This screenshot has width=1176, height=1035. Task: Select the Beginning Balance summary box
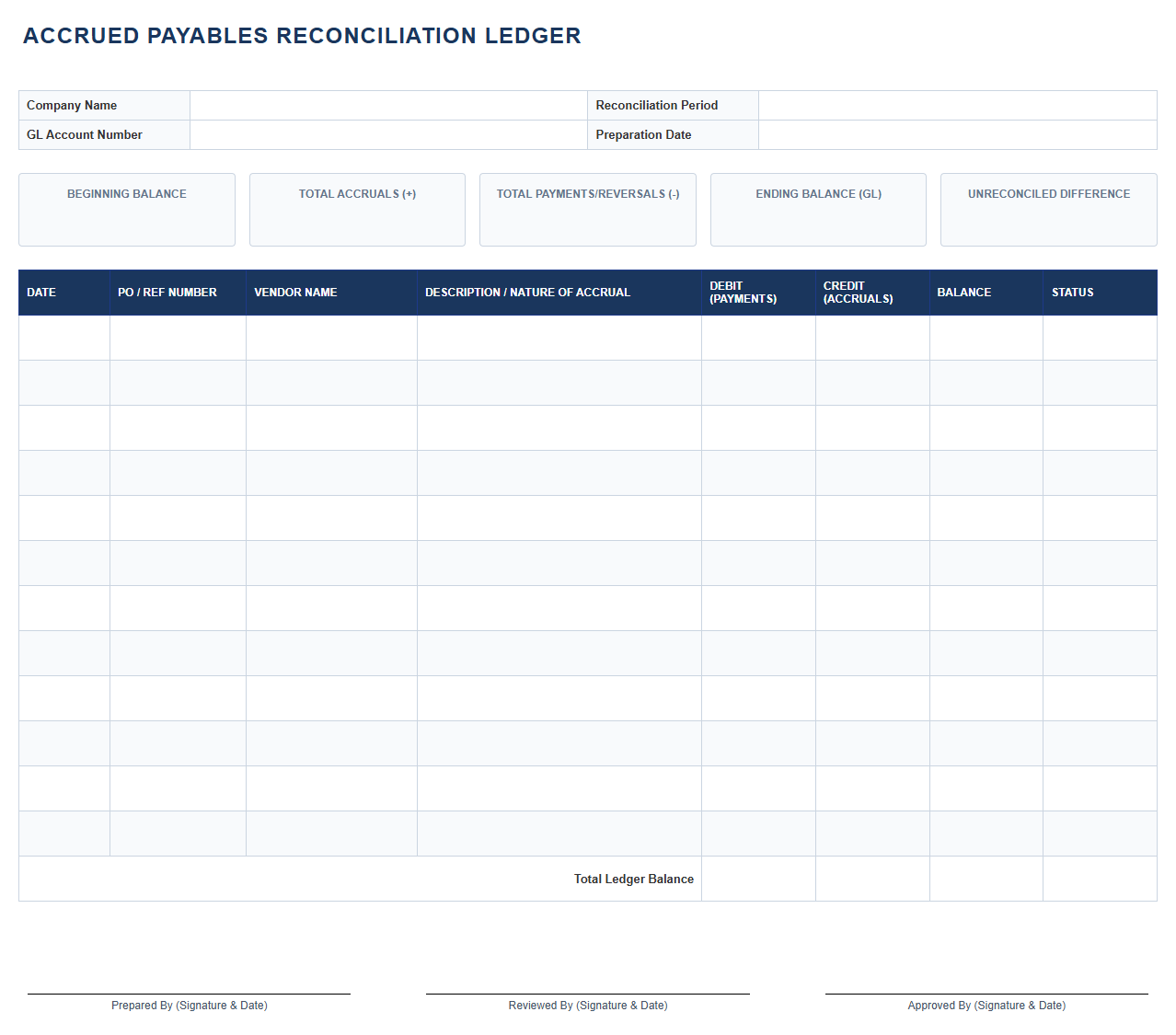pyautogui.click(x=127, y=210)
